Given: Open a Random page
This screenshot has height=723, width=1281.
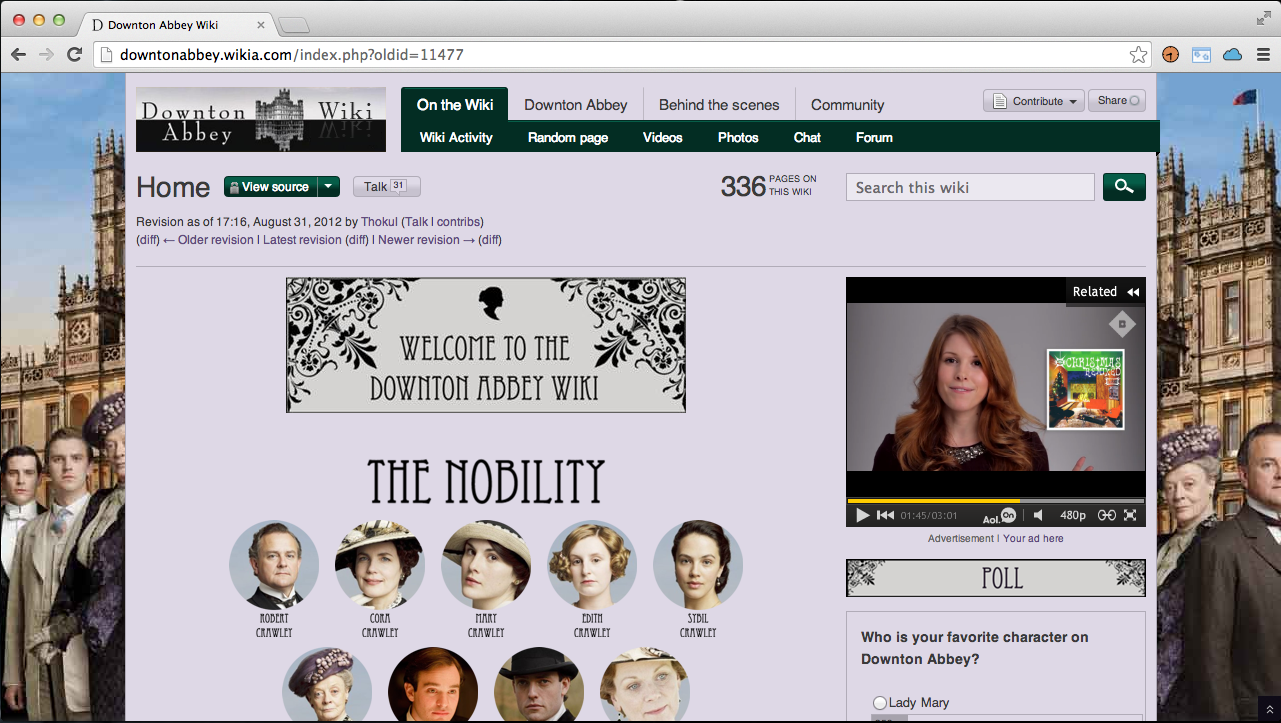Looking at the screenshot, I should [568, 137].
